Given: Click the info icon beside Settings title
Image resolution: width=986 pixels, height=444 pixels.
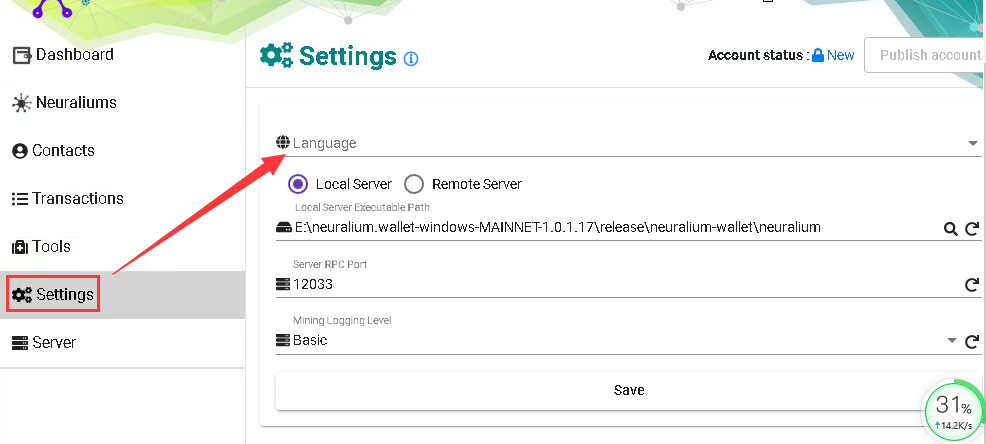Looking at the screenshot, I should pos(411,59).
